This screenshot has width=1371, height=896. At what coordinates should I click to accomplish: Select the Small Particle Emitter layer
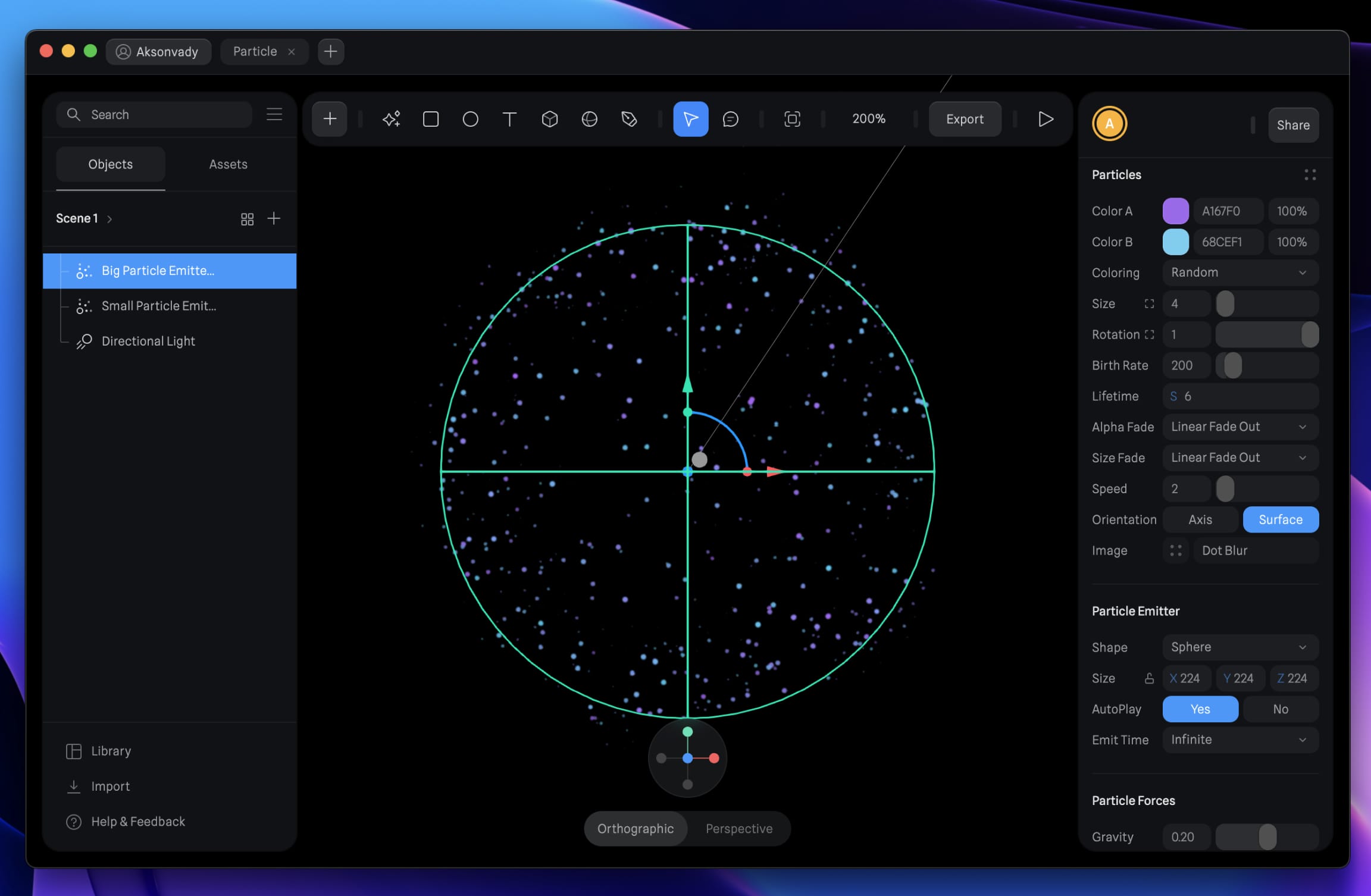click(x=159, y=306)
